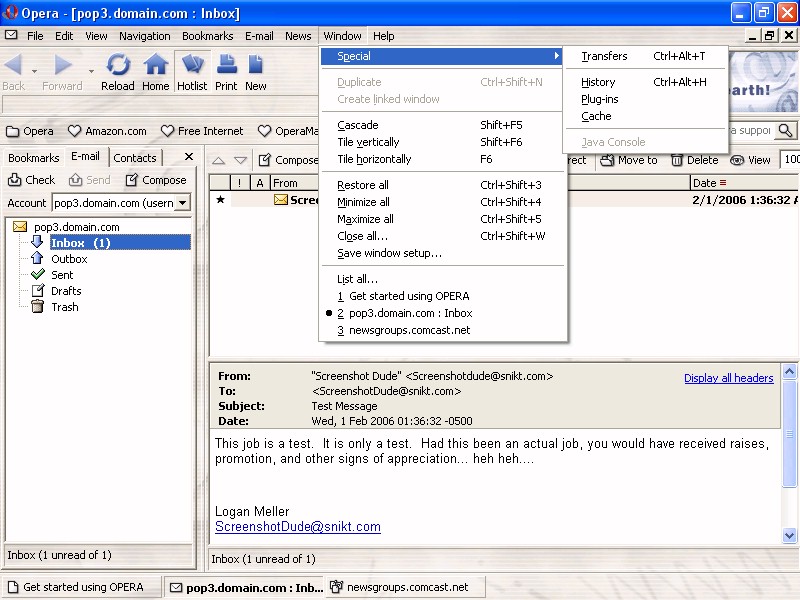Open the Account selection dropdown

(x=182, y=203)
